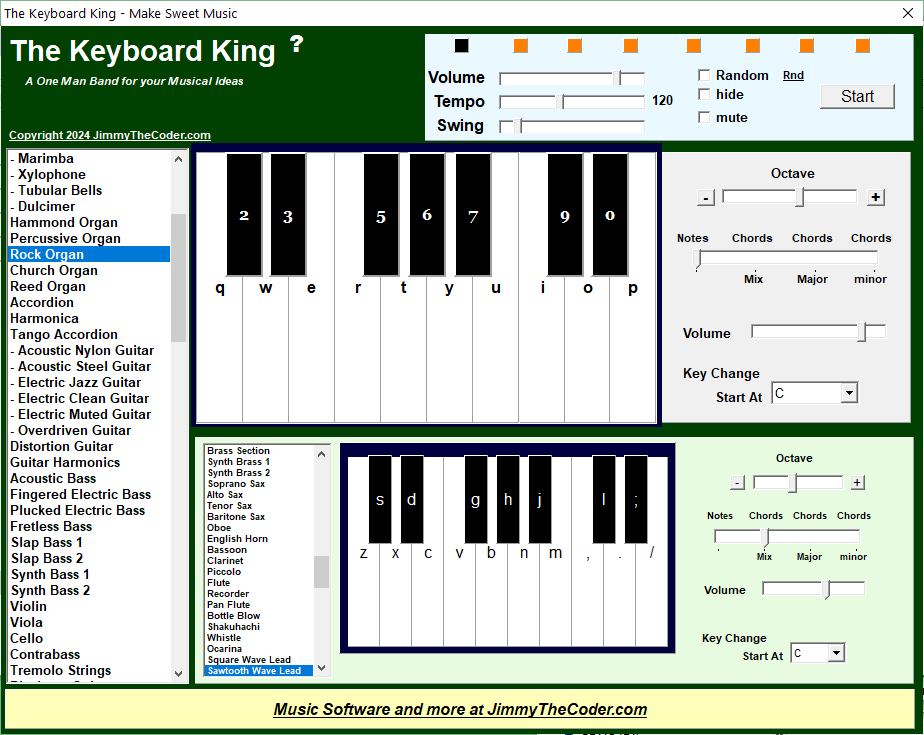Image resolution: width=924 pixels, height=735 pixels.
Task: Adjust the Swing slider
Action: tap(572, 126)
